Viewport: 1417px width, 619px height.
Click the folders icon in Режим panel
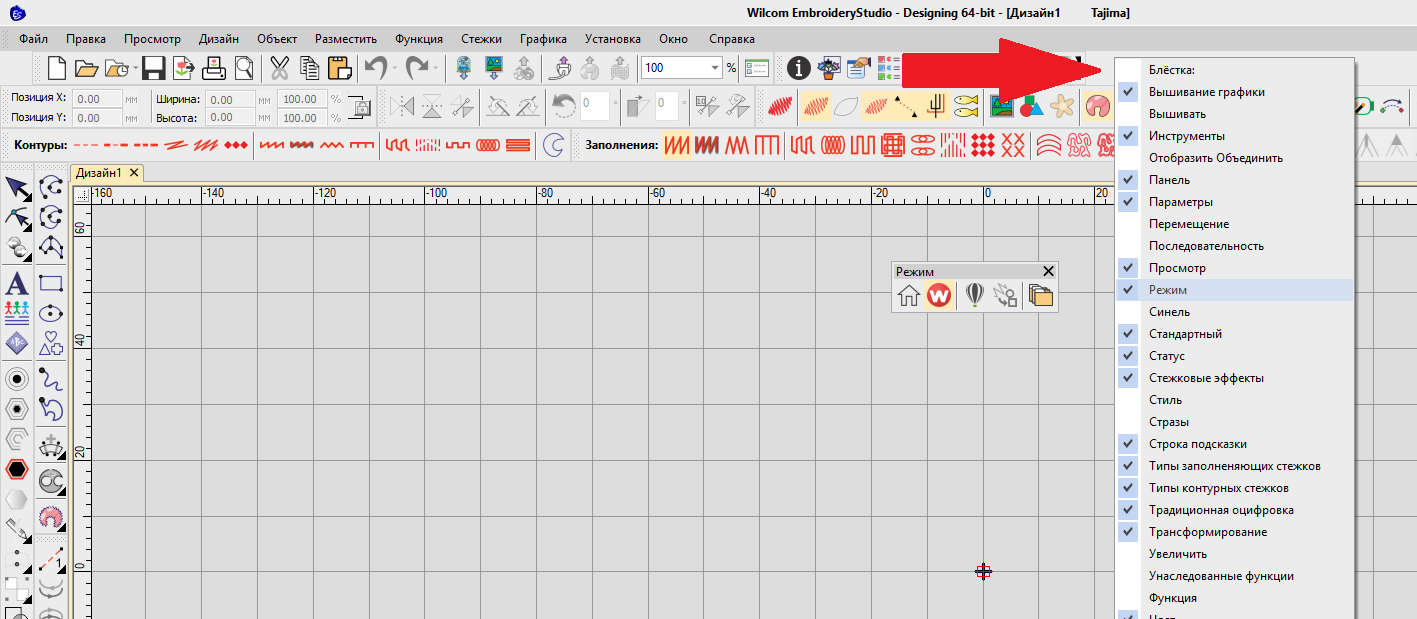pos(1041,295)
